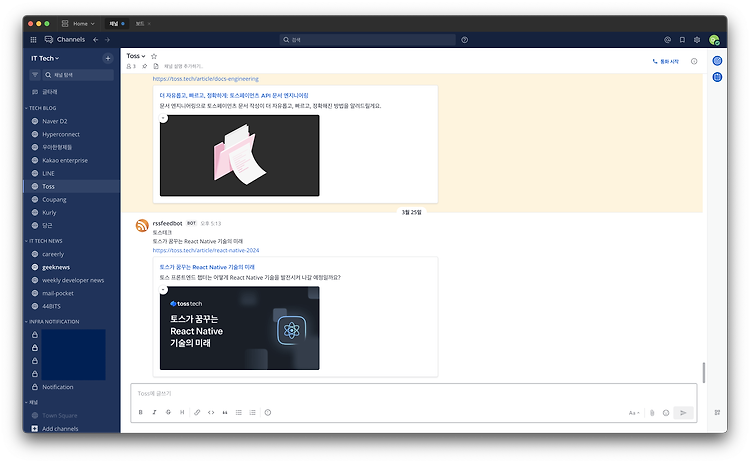
Task: Open weekly developer news channel
Action: [x=72, y=280]
